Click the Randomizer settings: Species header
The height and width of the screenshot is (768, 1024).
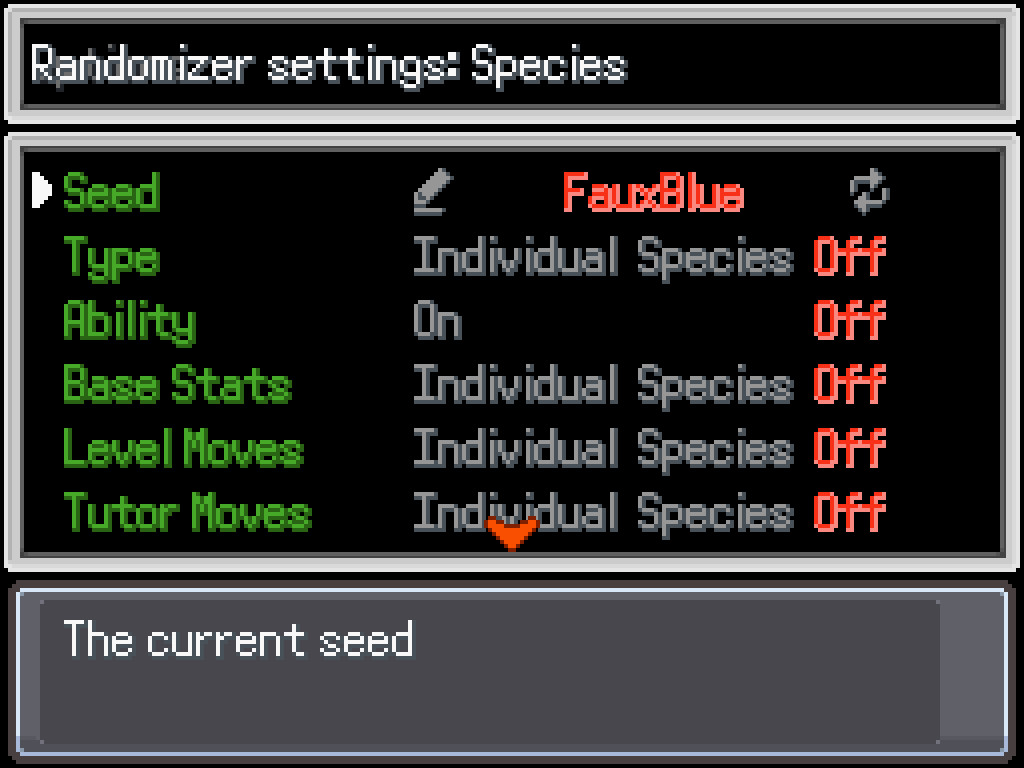click(329, 65)
